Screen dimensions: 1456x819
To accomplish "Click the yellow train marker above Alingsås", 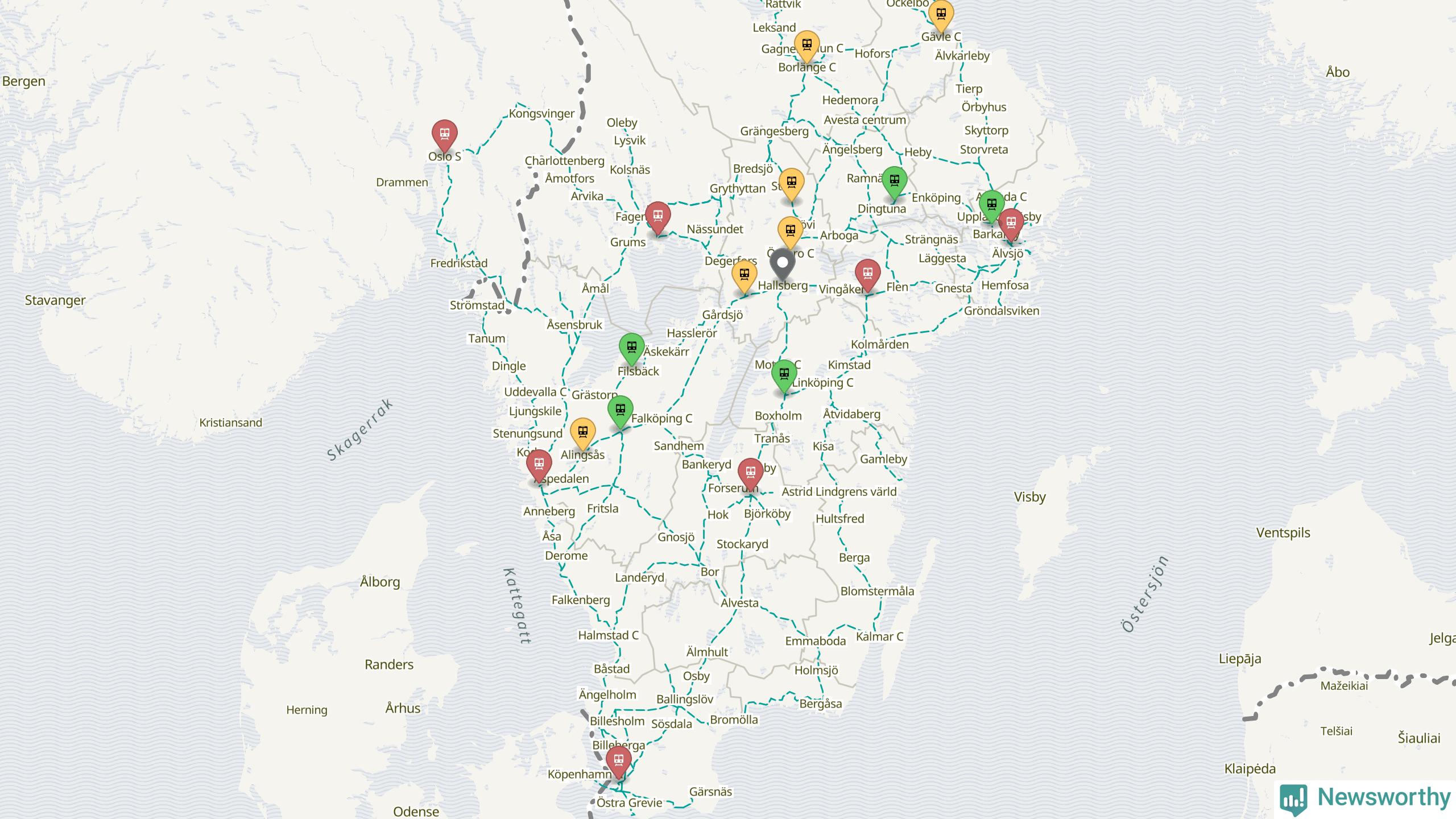I will point(582,433).
